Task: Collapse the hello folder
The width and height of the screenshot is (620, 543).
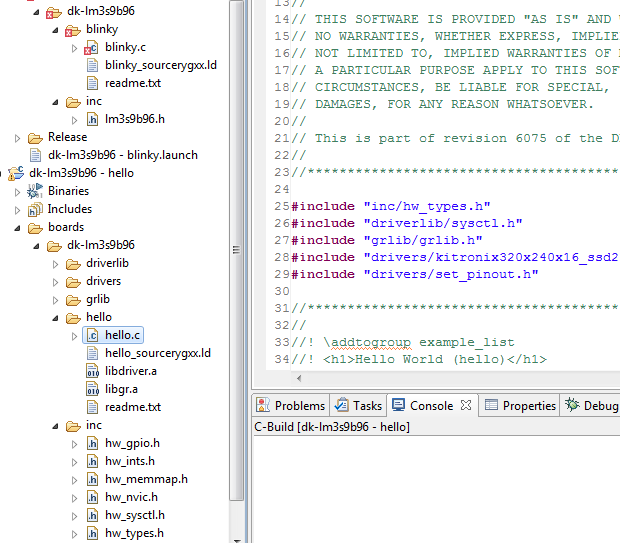Action: click(55, 318)
